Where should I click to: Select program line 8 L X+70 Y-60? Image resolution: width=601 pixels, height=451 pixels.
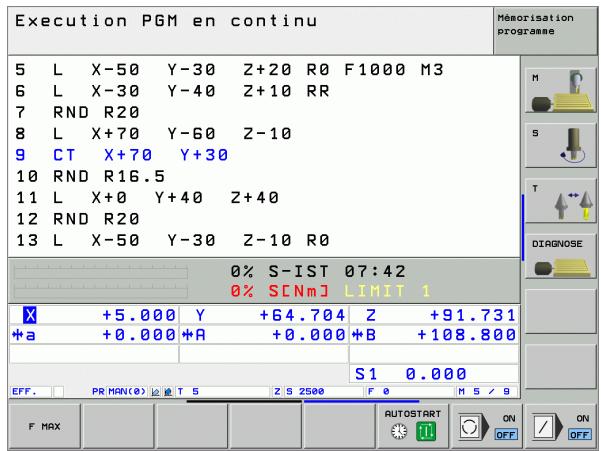point(153,134)
